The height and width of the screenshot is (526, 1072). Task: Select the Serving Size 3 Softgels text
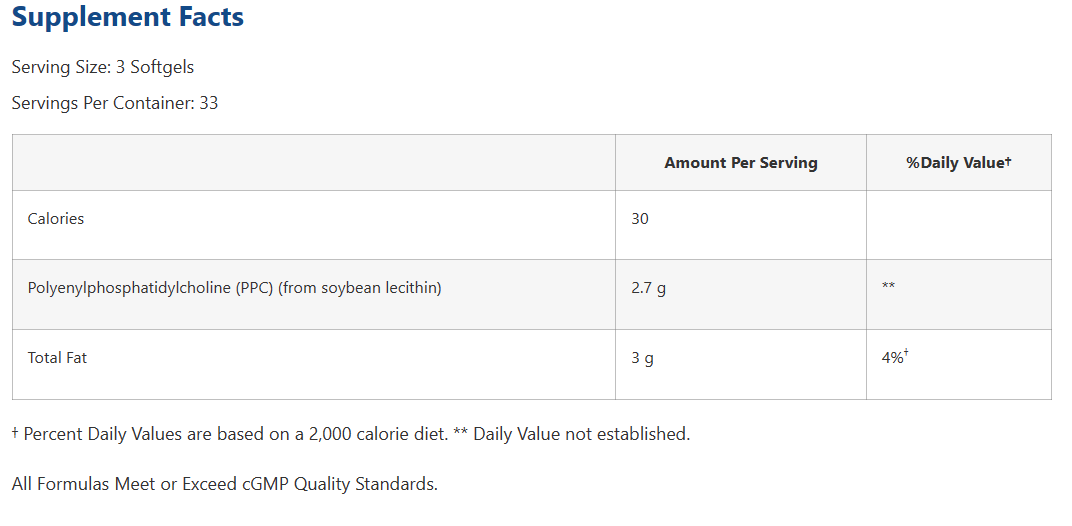[103, 67]
